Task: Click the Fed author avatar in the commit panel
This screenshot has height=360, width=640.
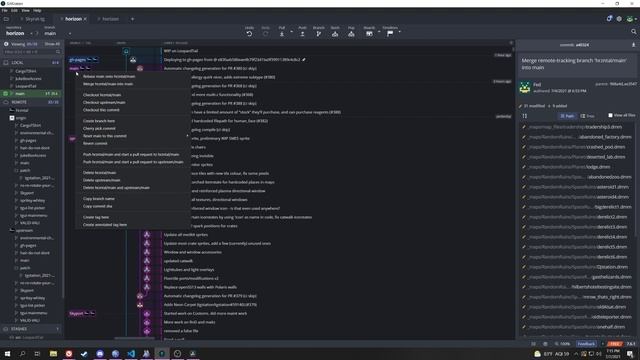Action: tap(525, 87)
